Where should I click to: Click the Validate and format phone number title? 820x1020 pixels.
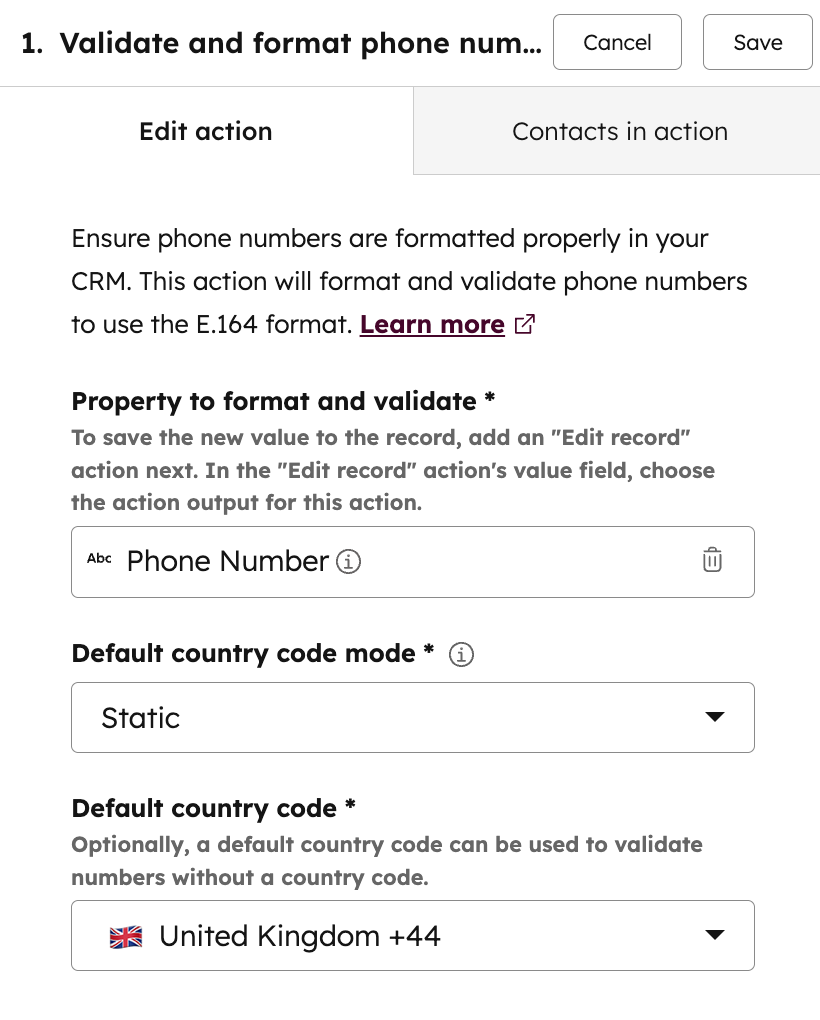point(300,42)
